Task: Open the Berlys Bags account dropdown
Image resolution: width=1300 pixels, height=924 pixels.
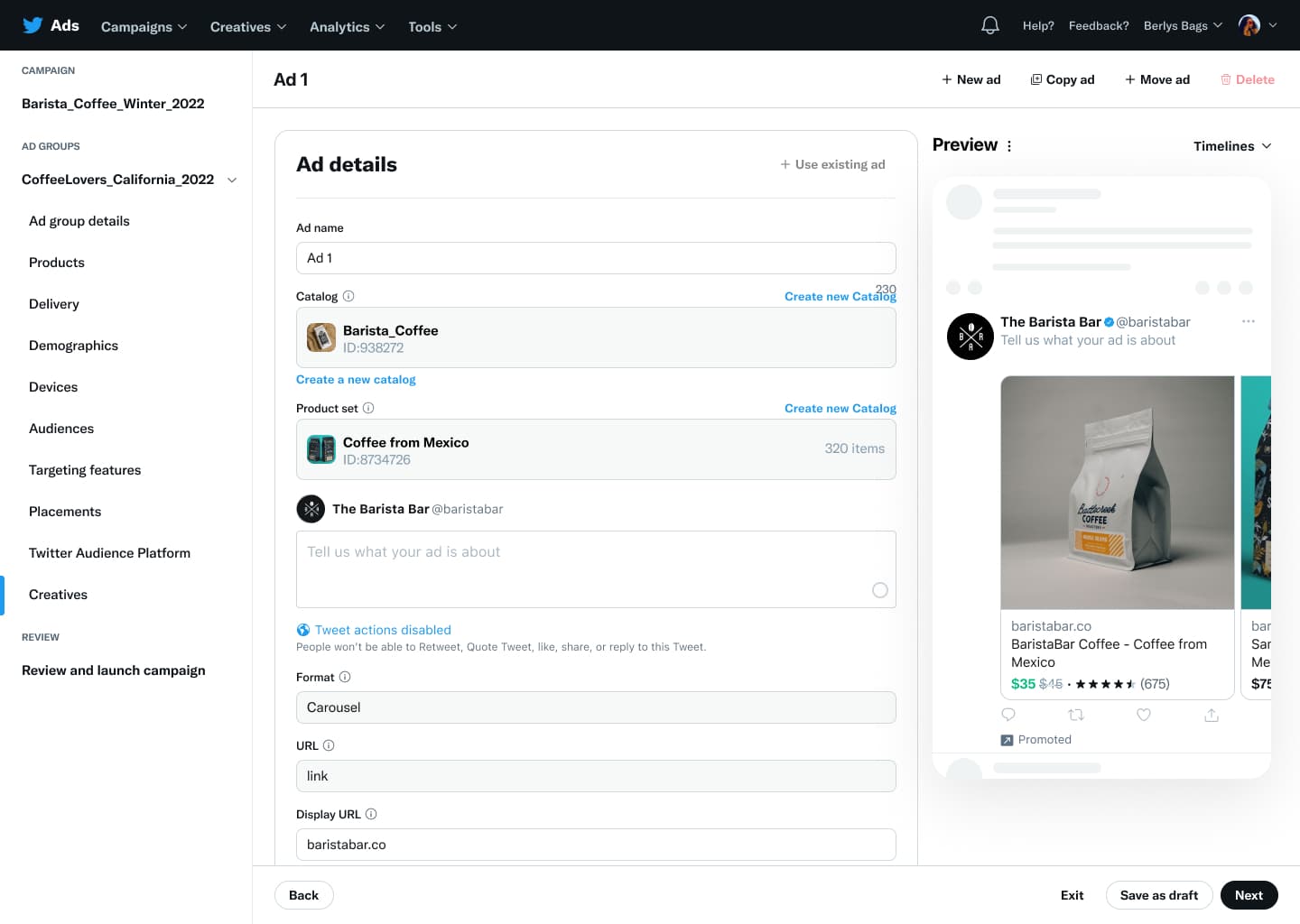Action: point(1182,25)
